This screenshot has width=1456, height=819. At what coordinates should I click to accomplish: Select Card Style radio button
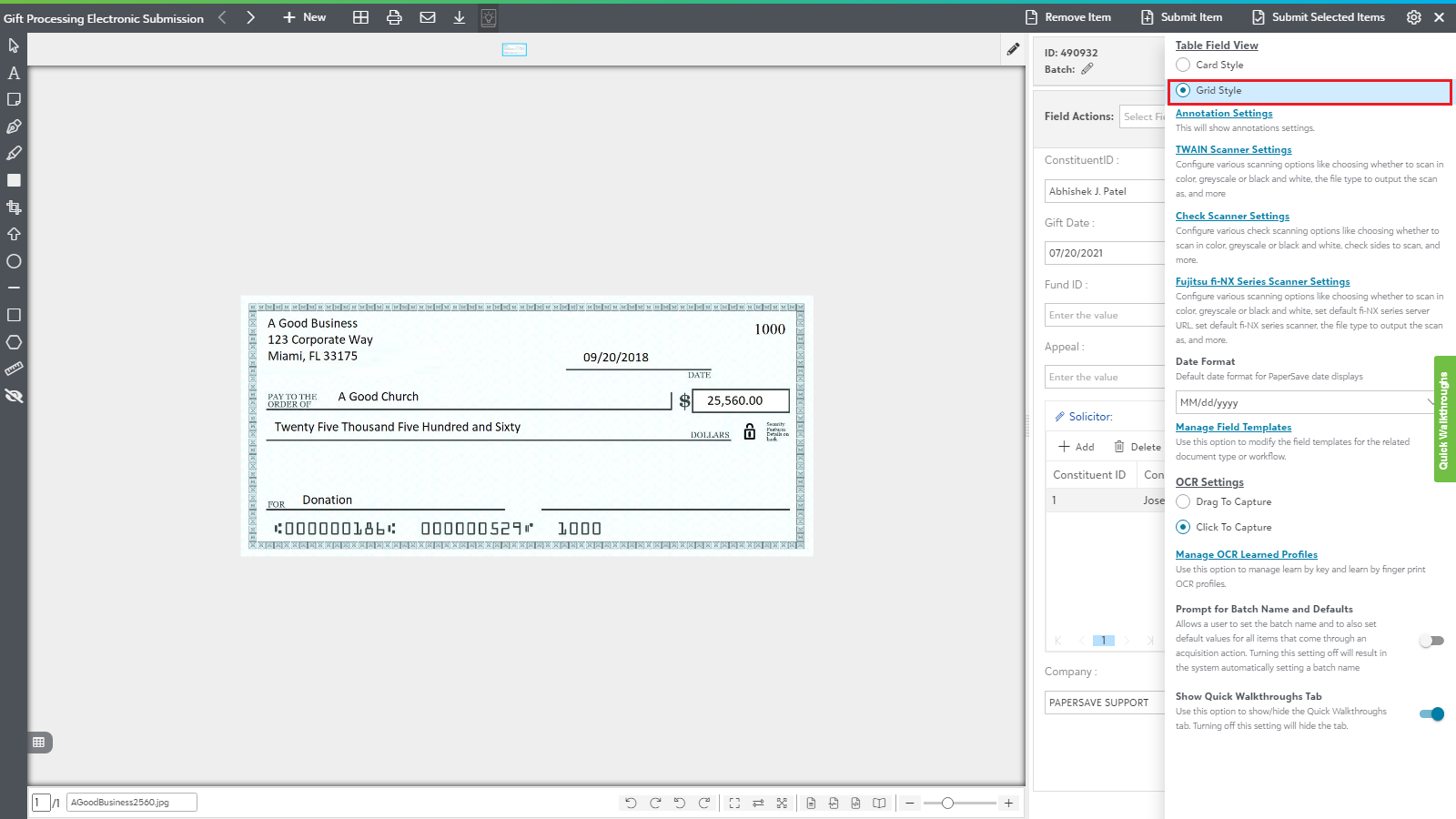(x=1183, y=65)
